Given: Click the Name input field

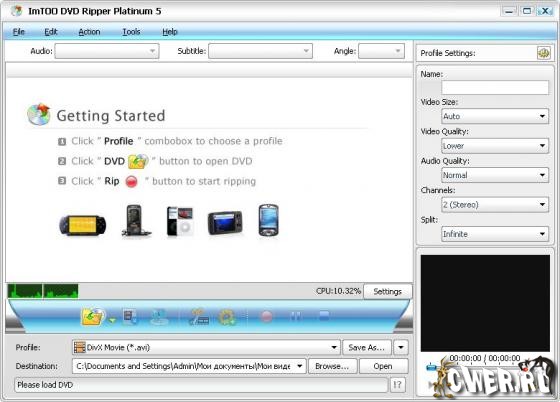Looking at the screenshot, I should click(x=495, y=87).
